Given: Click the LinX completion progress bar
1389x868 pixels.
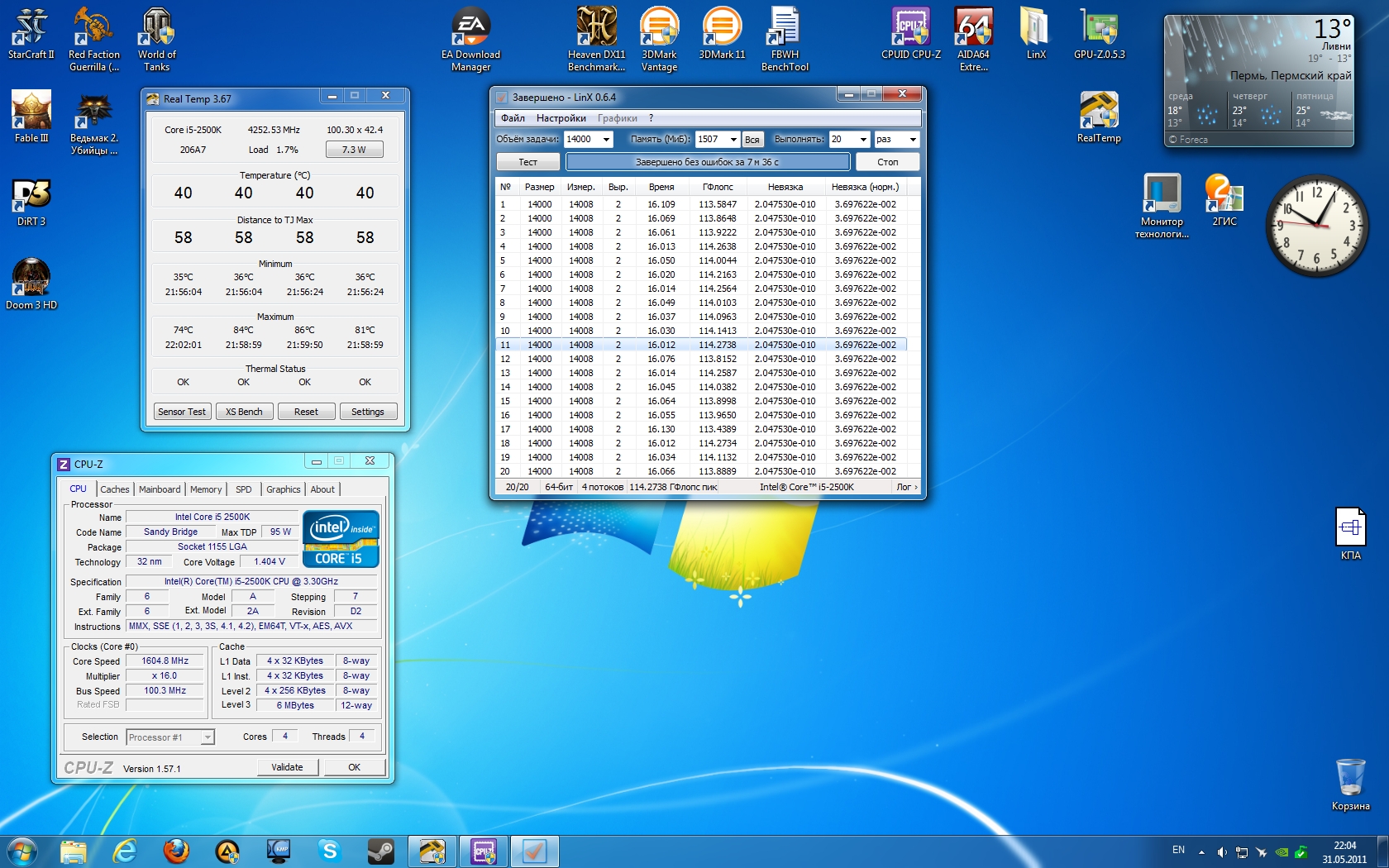Looking at the screenshot, I should pyautogui.click(x=708, y=162).
